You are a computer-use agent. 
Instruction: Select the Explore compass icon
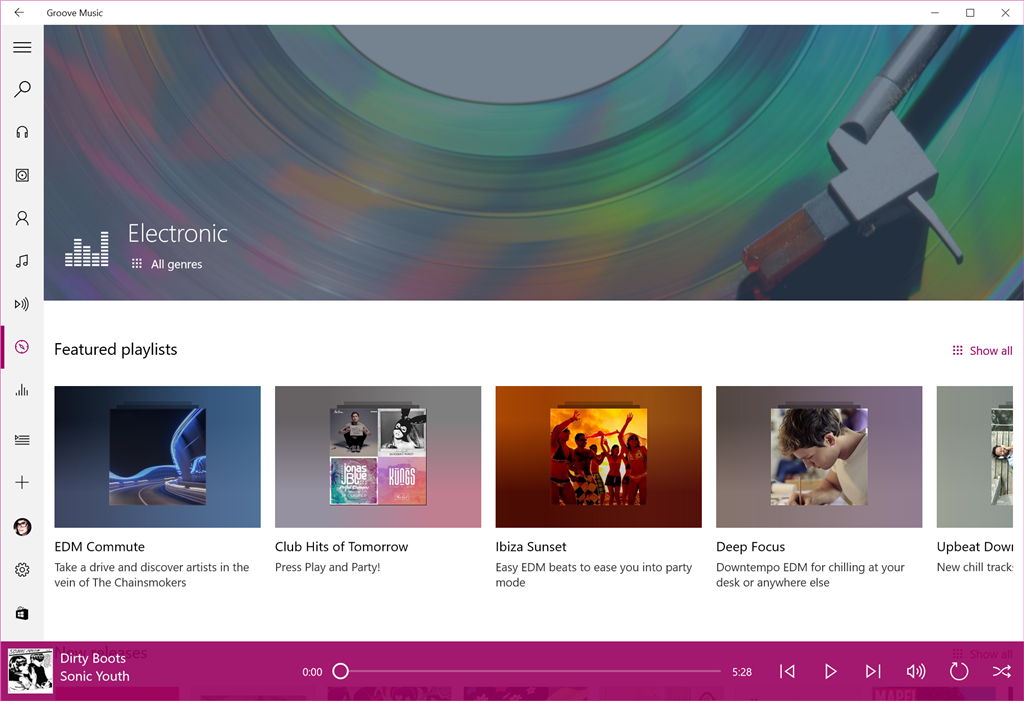pos(22,347)
